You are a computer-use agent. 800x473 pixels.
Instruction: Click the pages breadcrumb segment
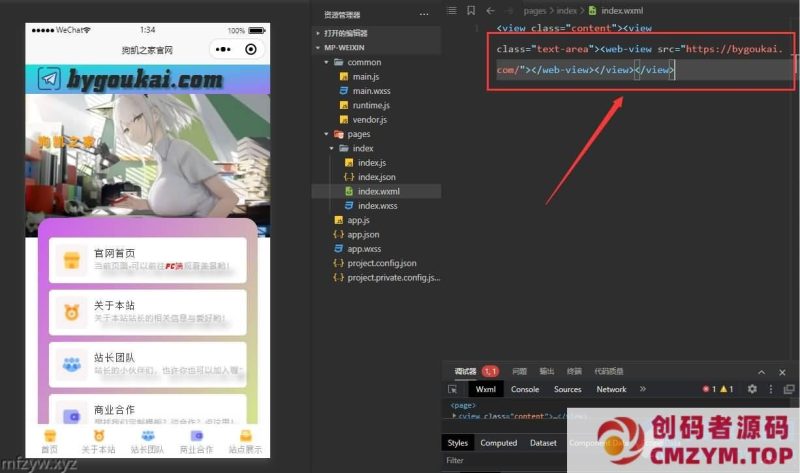pos(534,11)
